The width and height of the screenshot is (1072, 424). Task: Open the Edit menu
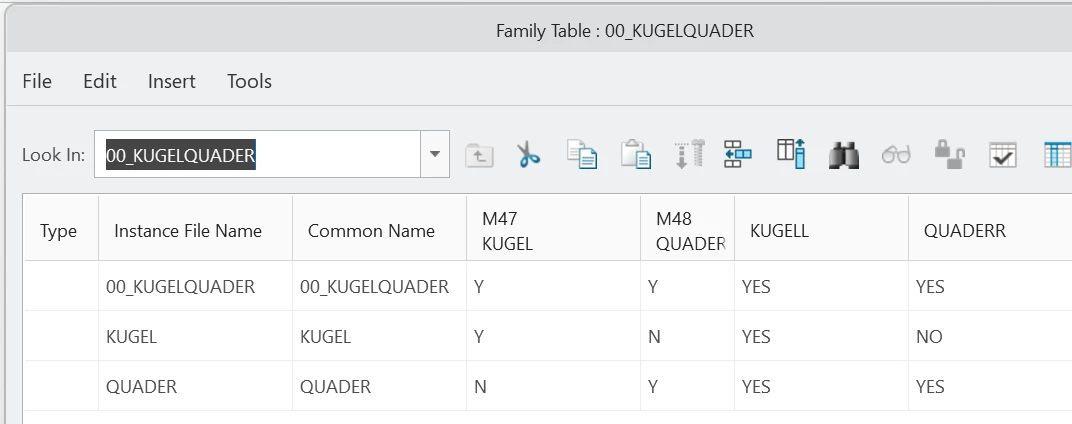pos(100,81)
